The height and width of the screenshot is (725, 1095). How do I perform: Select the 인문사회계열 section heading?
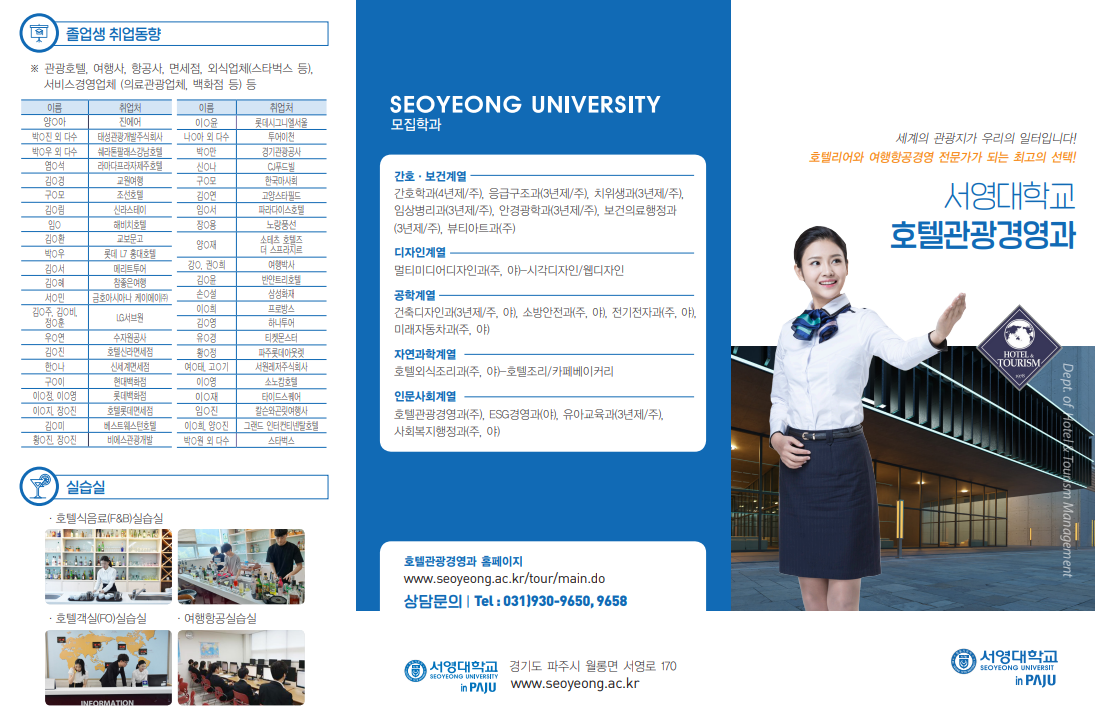click(425, 396)
